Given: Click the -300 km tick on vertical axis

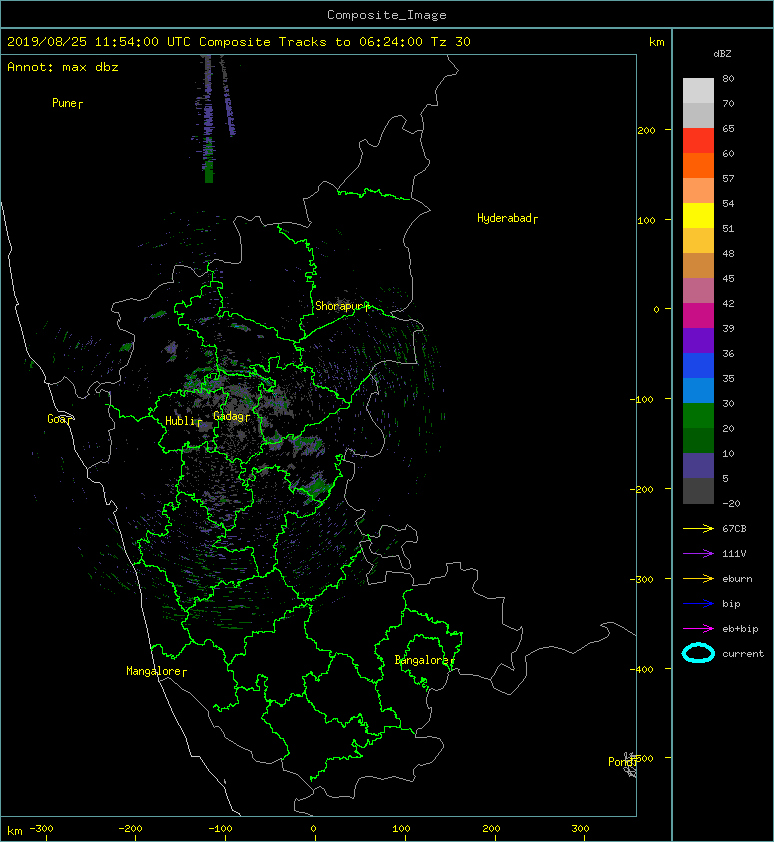Looking at the screenshot, I should coord(642,579).
